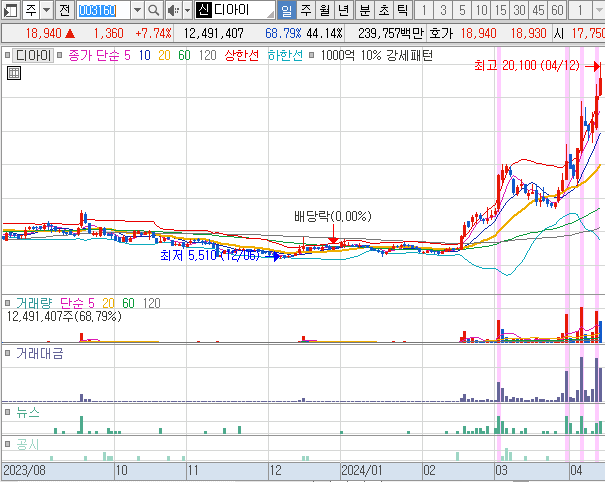
Task: Click the 호가 ask price 18,930
Action: [528, 34]
